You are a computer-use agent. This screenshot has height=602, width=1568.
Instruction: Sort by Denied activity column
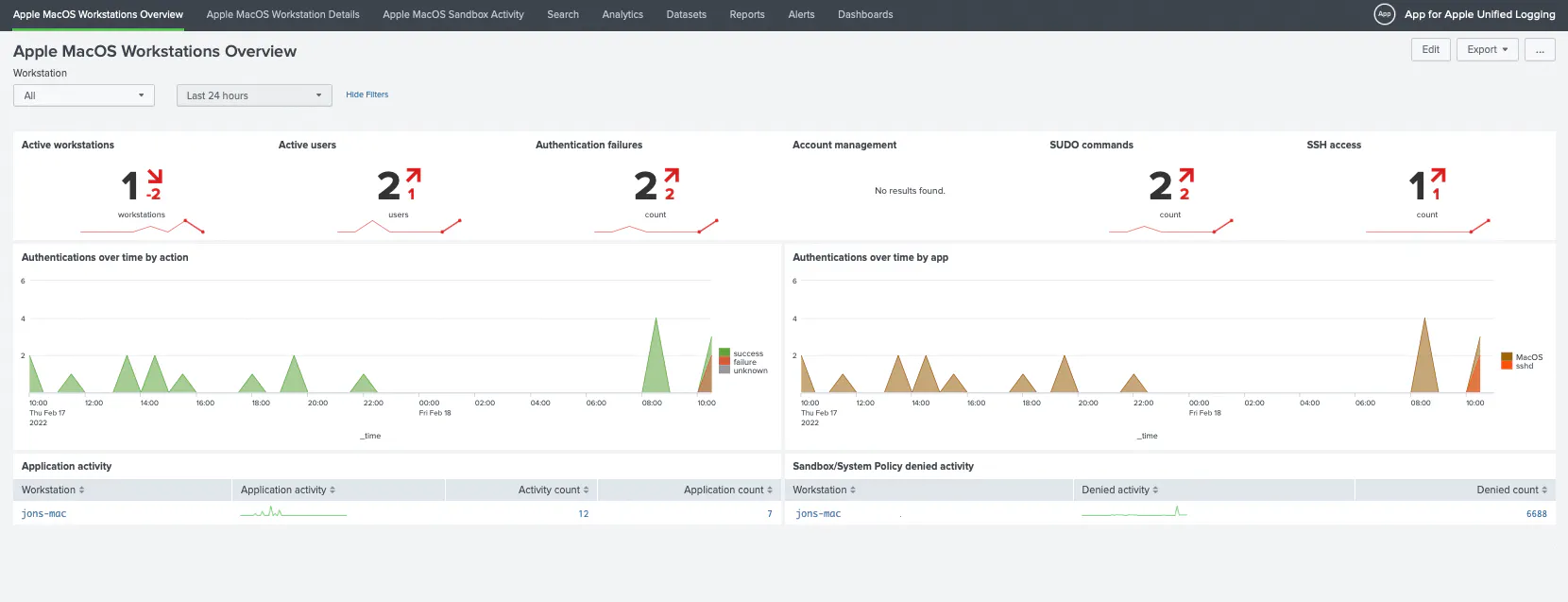[x=1120, y=490]
